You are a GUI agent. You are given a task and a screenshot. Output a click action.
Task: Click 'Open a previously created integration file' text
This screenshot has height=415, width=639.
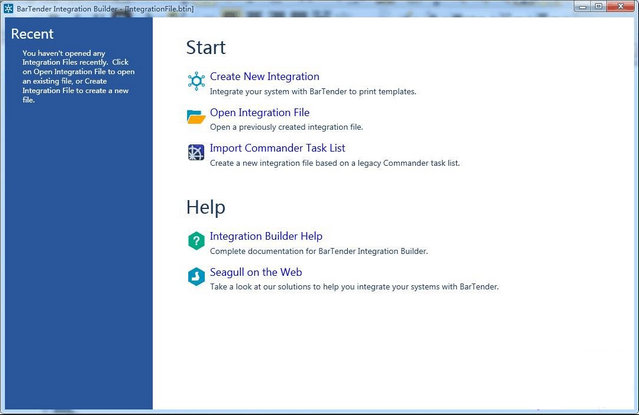click(x=286, y=127)
